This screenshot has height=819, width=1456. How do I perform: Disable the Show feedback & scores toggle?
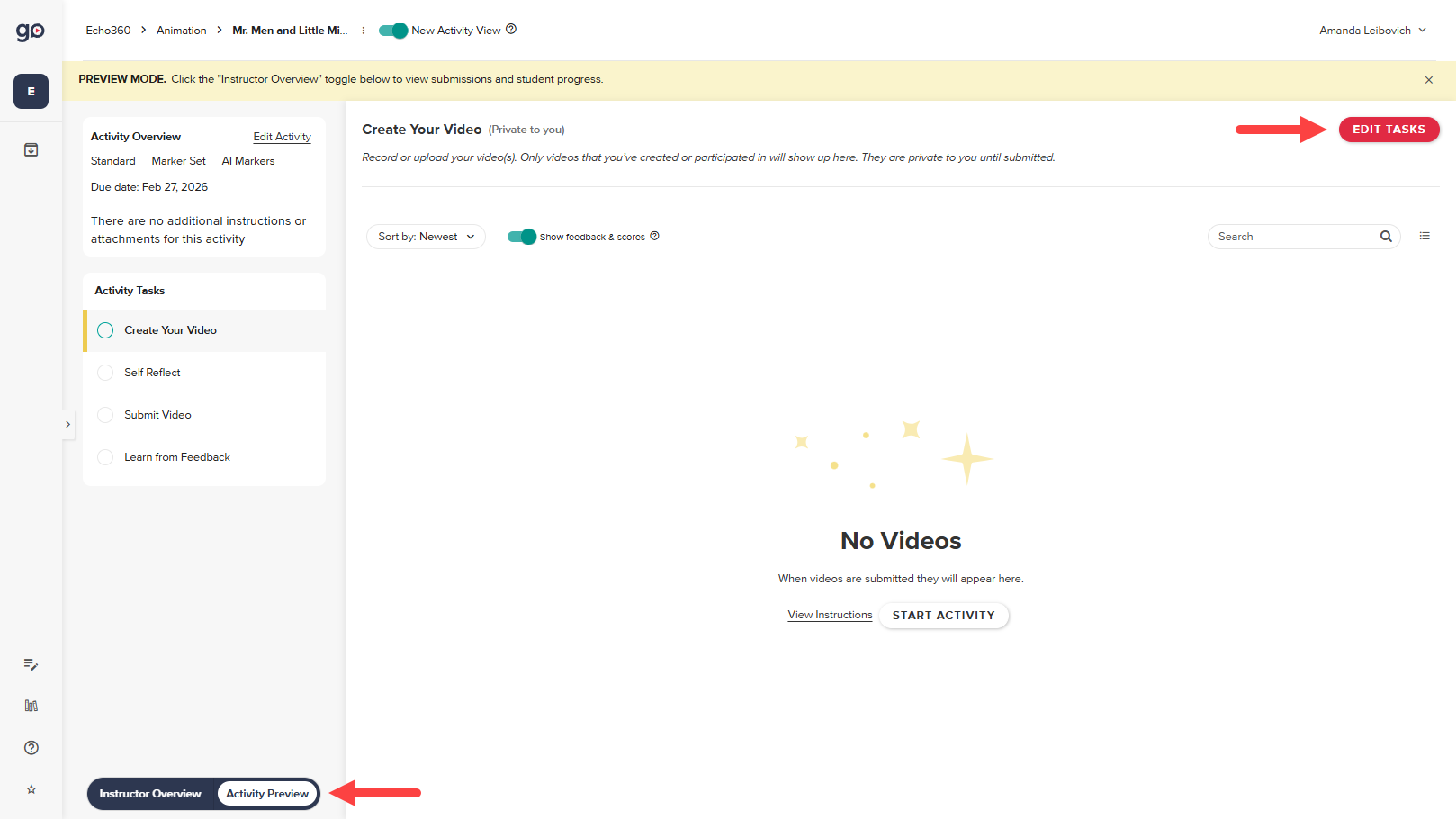[x=522, y=236]
